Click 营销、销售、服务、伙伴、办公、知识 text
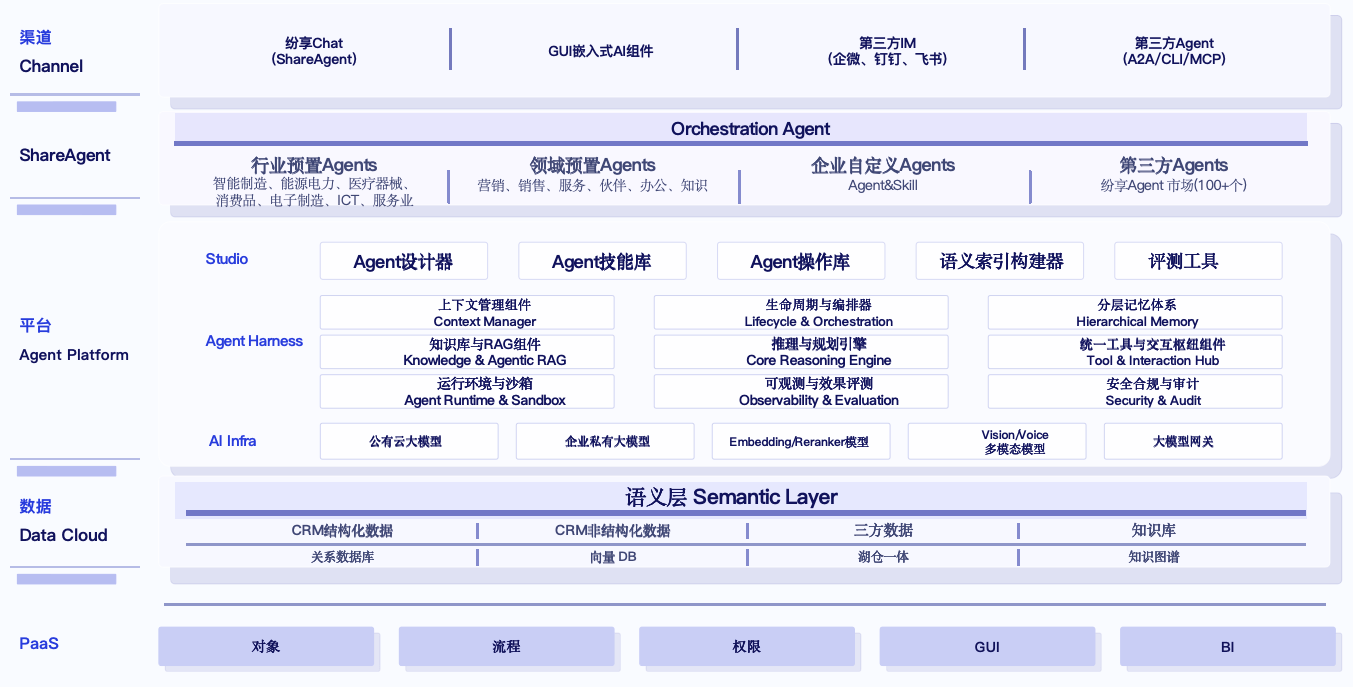Screen dimensions: 1353x687 click(x=593, y=186)
